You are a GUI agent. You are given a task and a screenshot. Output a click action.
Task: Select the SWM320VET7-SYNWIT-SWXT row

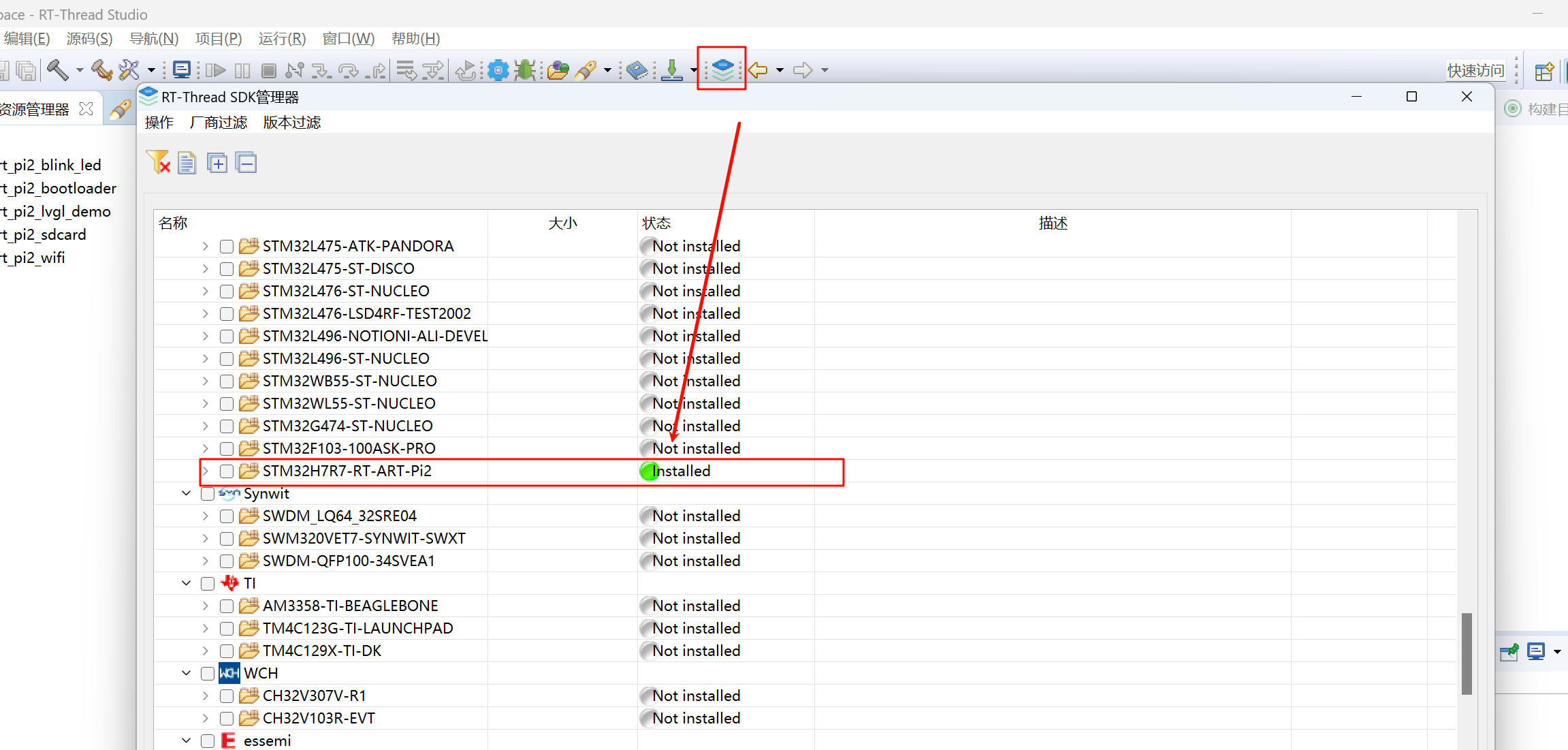coord(805,538)
